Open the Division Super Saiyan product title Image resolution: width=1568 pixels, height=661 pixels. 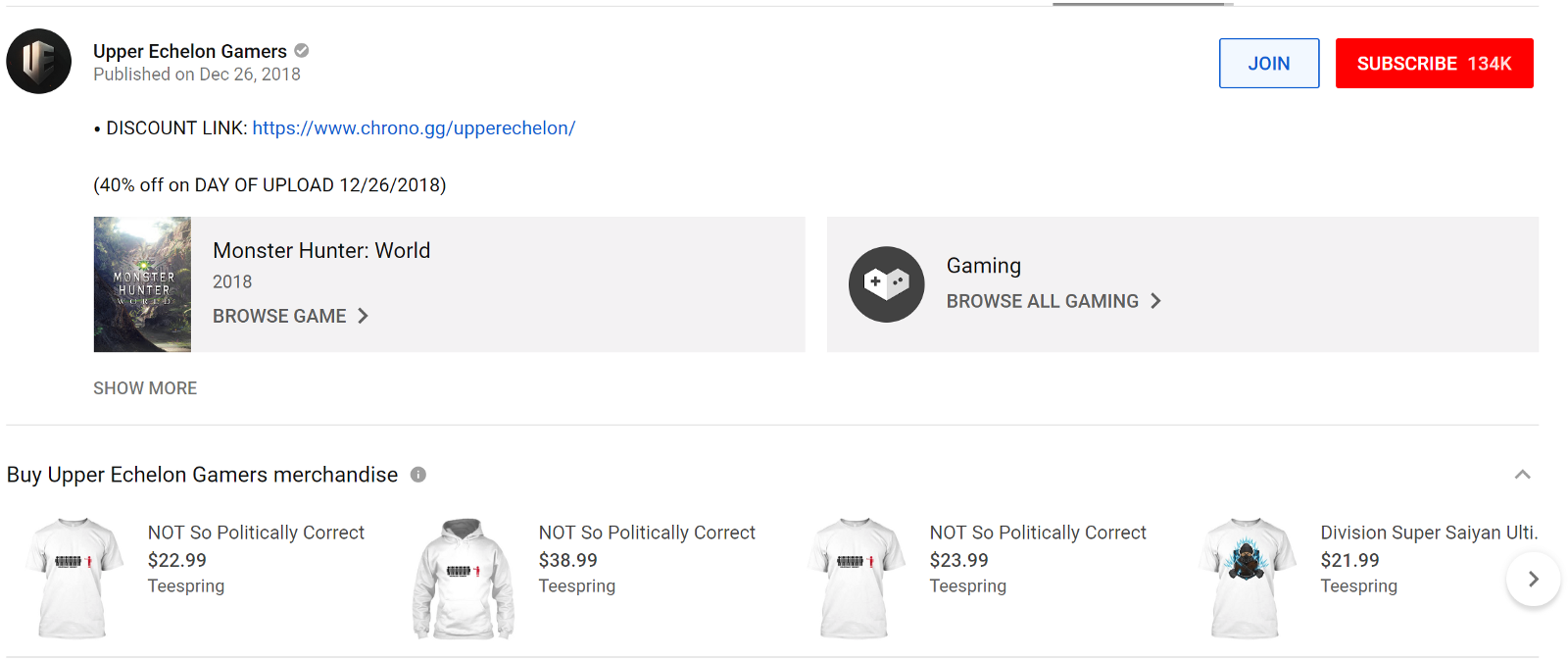coord(1428,533)
